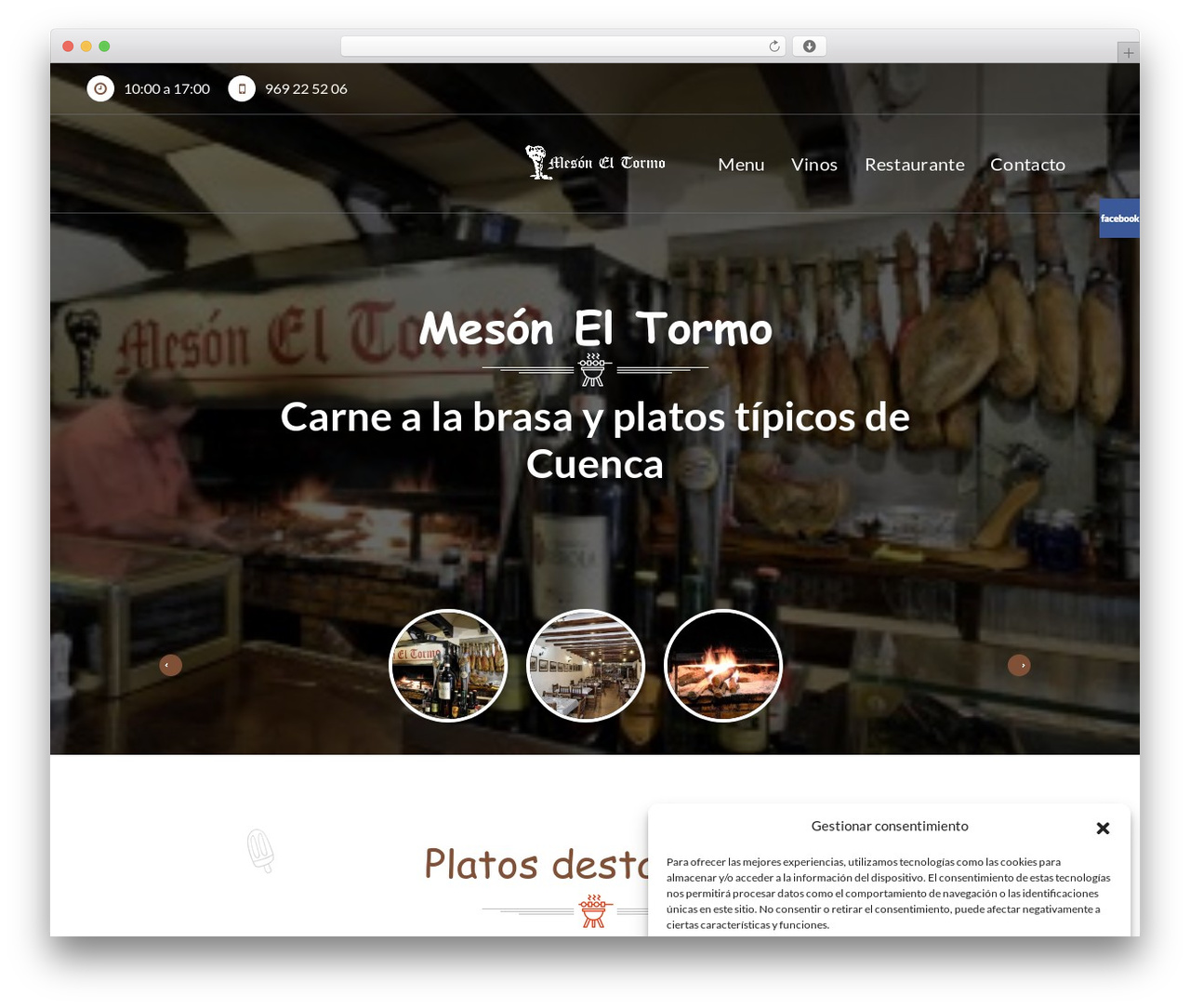This screenshot has height=1008, width=1190.
Task: Minimize the browser with yellow button
Action: click(86, 46)
